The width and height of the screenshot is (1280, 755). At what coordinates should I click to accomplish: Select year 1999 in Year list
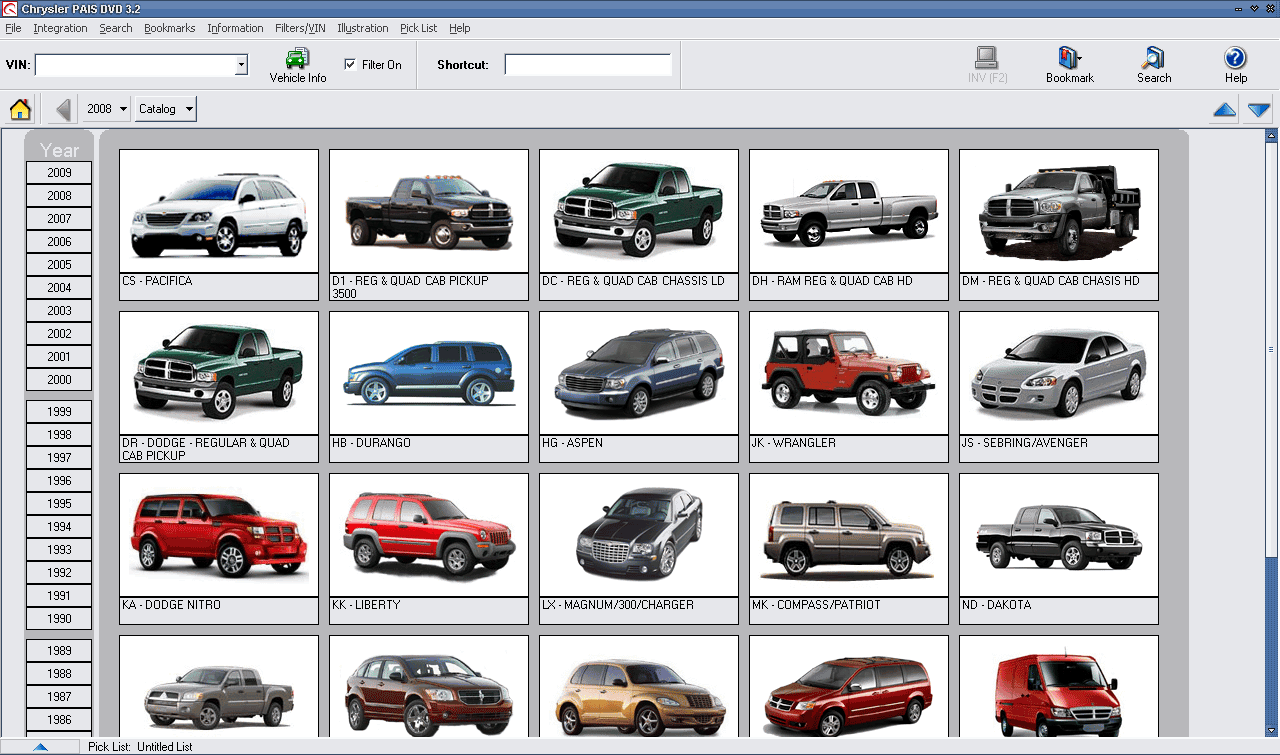(x=59, y=412)
